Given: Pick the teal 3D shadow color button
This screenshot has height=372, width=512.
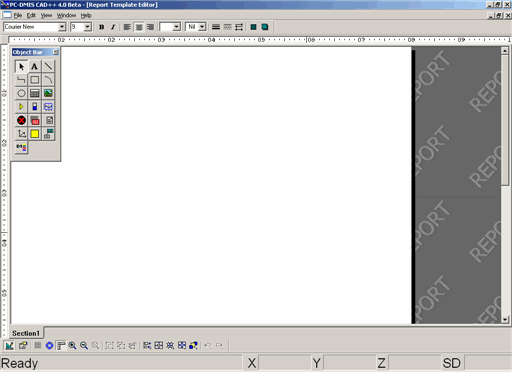Looking at the screenshot, I should coord(265,27).
